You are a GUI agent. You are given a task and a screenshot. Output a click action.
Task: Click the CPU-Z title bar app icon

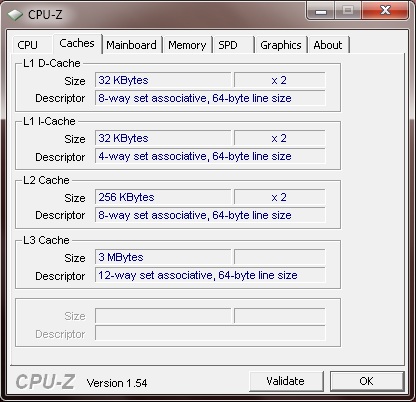coord(15,15)
